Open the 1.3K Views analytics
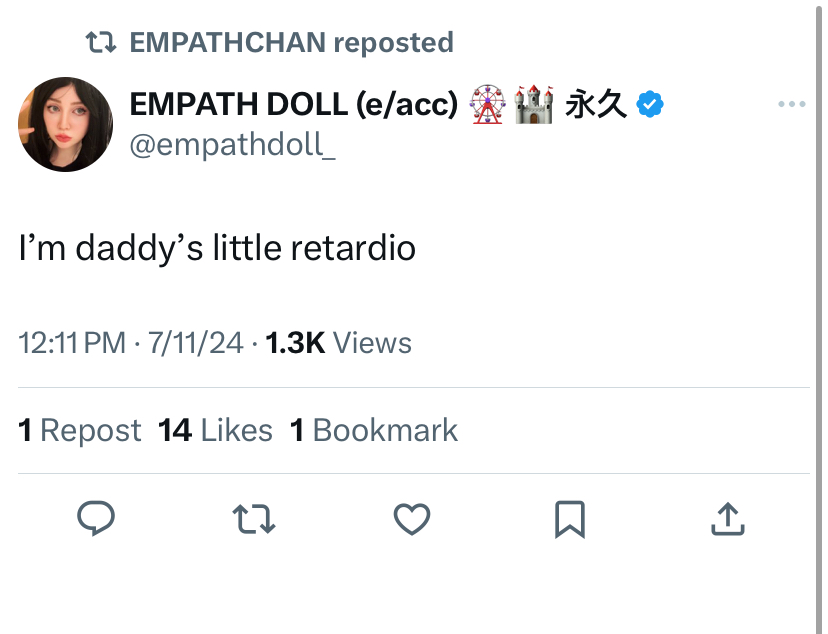828x634 pixels. pyautogui.click(x=338, y=343)
